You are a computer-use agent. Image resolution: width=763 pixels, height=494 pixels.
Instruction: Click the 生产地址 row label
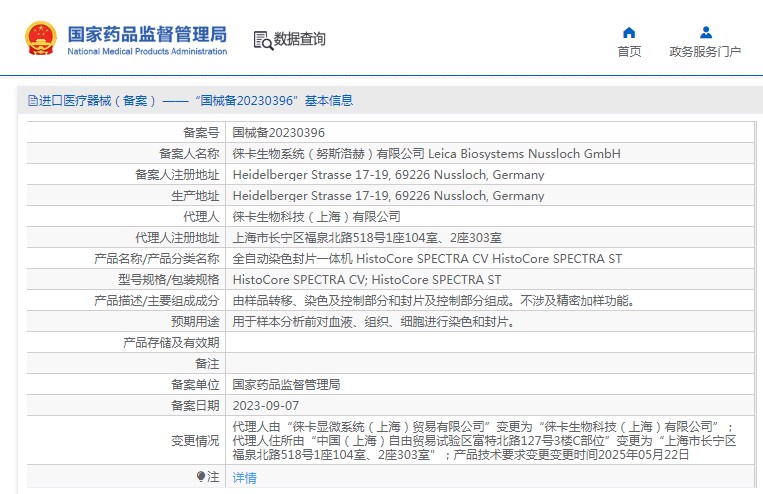click(x=195, y=195)
